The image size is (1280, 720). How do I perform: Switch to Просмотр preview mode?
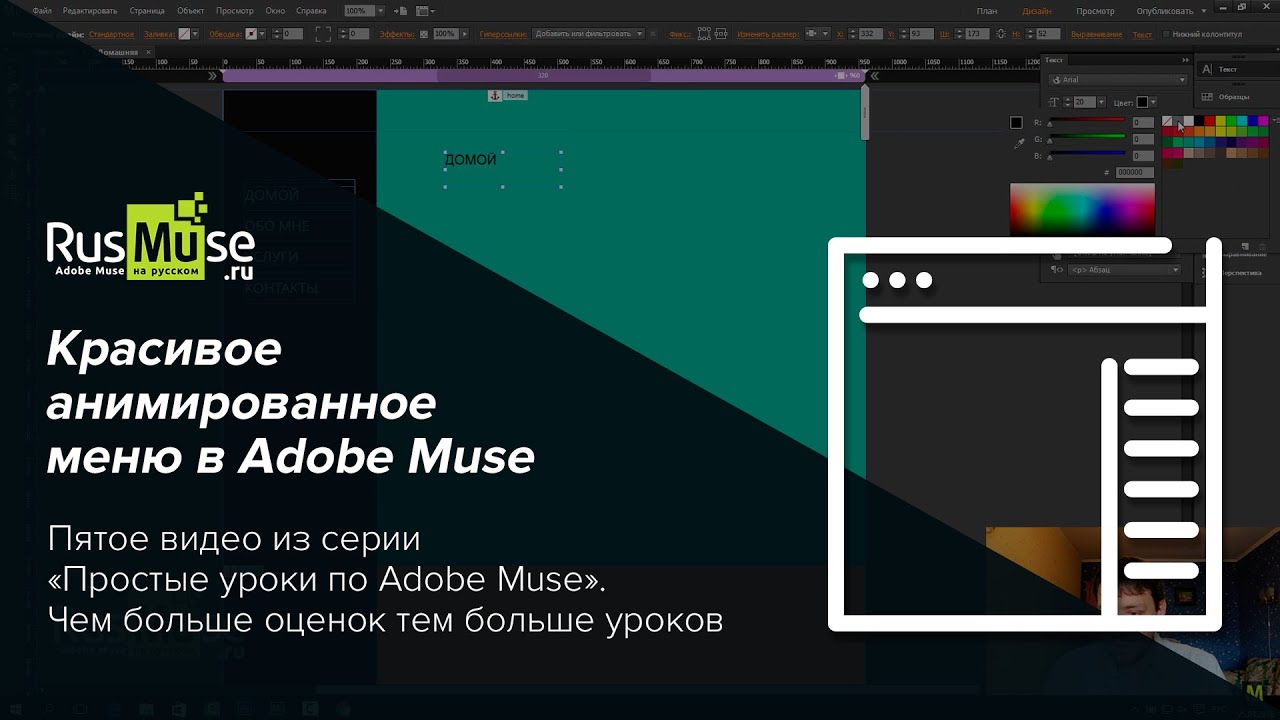point(1095,11)
